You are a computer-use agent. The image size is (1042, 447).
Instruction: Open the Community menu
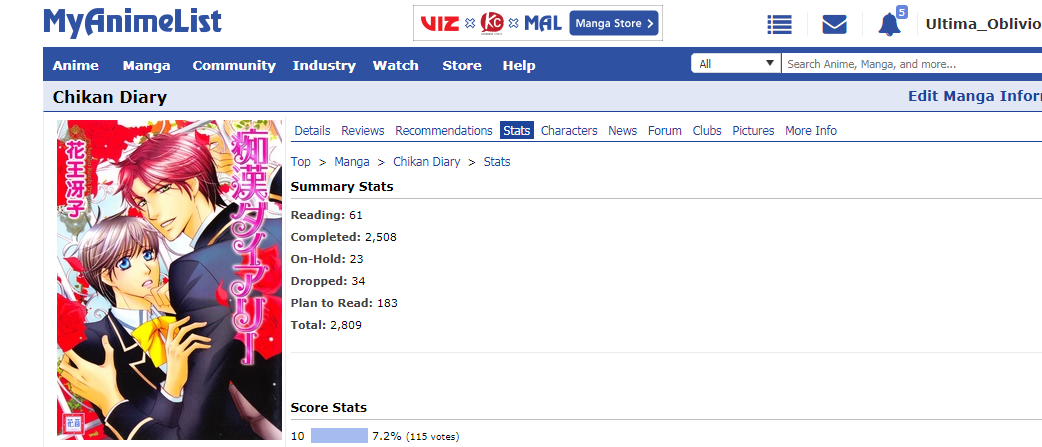click(x=234, y=65)
